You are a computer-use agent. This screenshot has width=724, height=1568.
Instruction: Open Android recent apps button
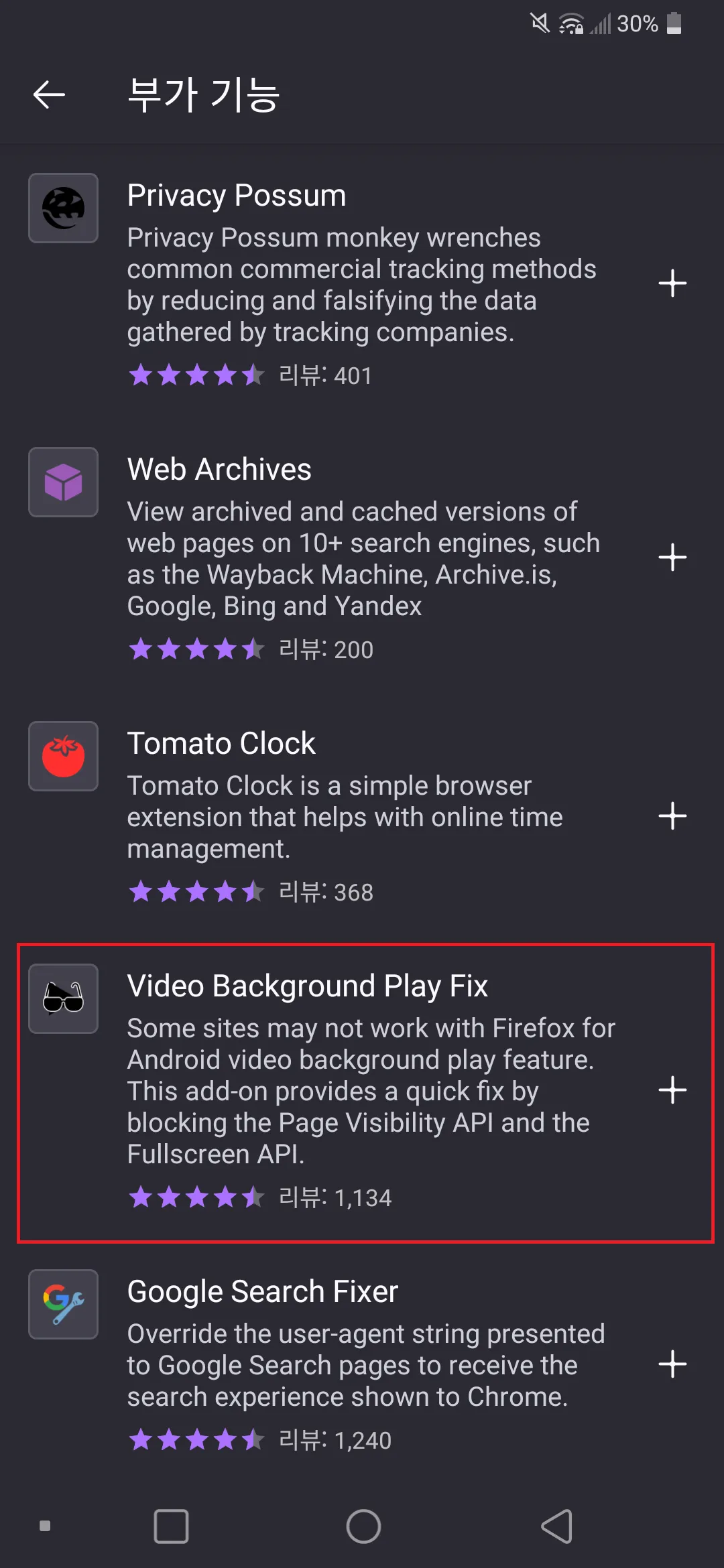point(171,1526)
